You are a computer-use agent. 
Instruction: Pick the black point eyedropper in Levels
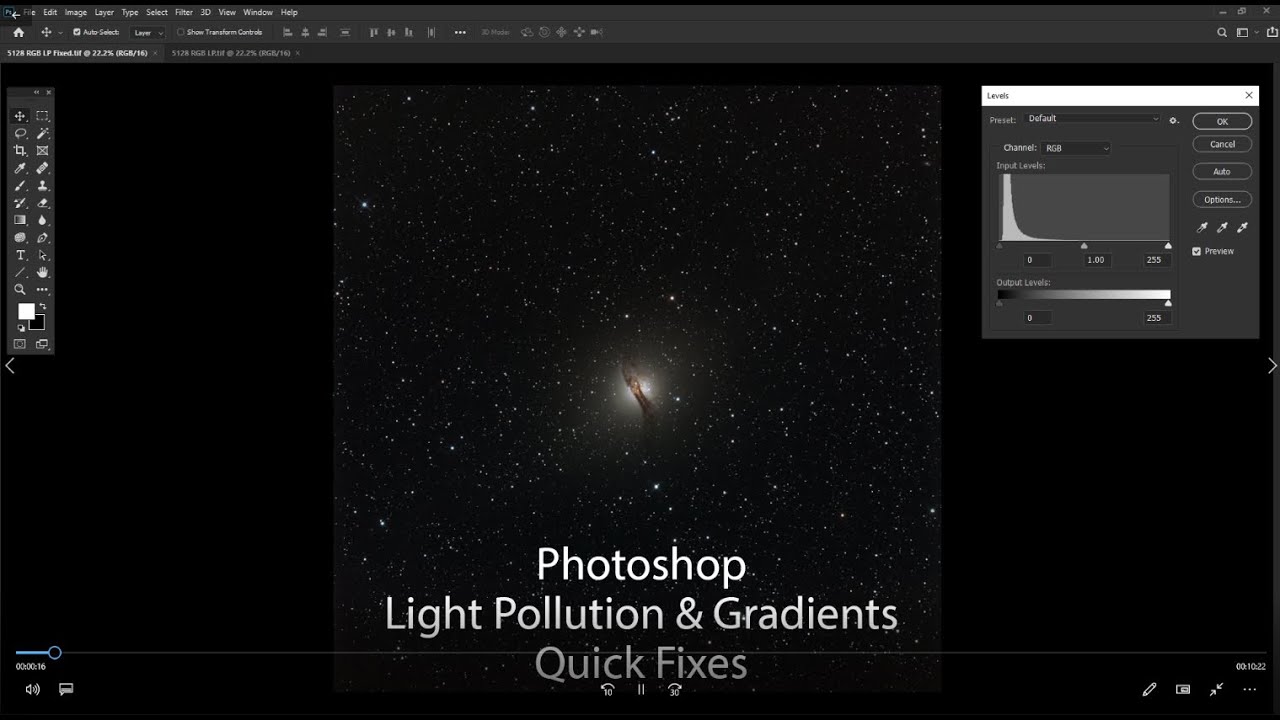[x=1202, y=228]
